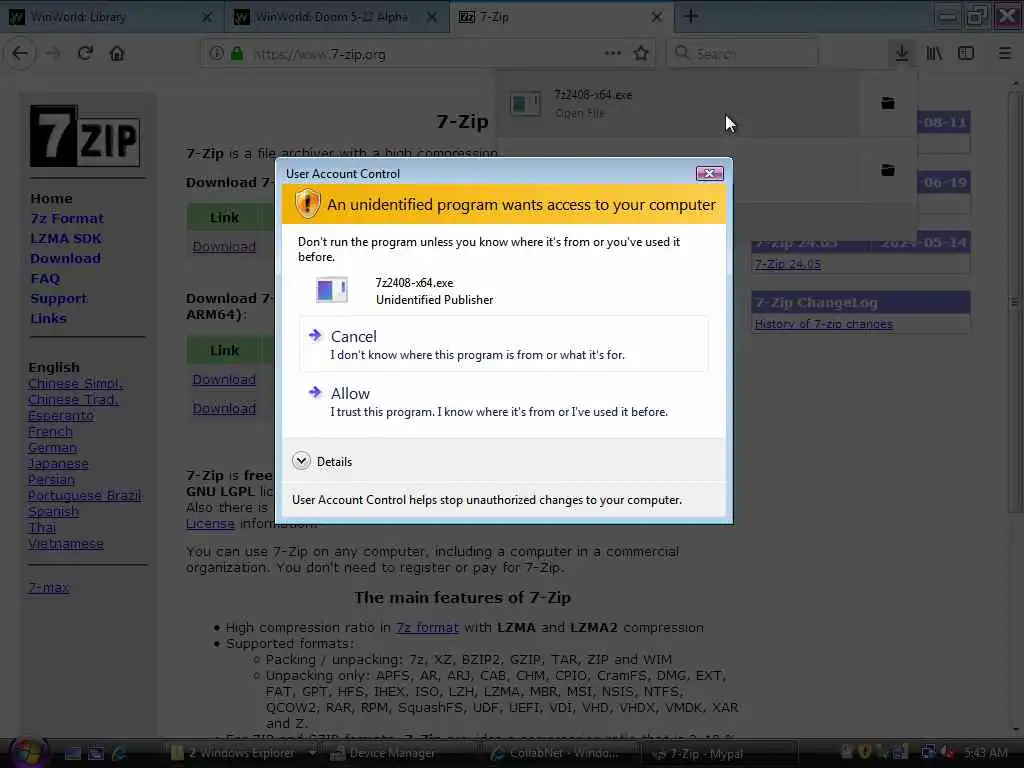Open containing folder for 7z2408-x64.exe download
The height and width of the screenshot is (768, 1024).
click(x=888, y=103)
